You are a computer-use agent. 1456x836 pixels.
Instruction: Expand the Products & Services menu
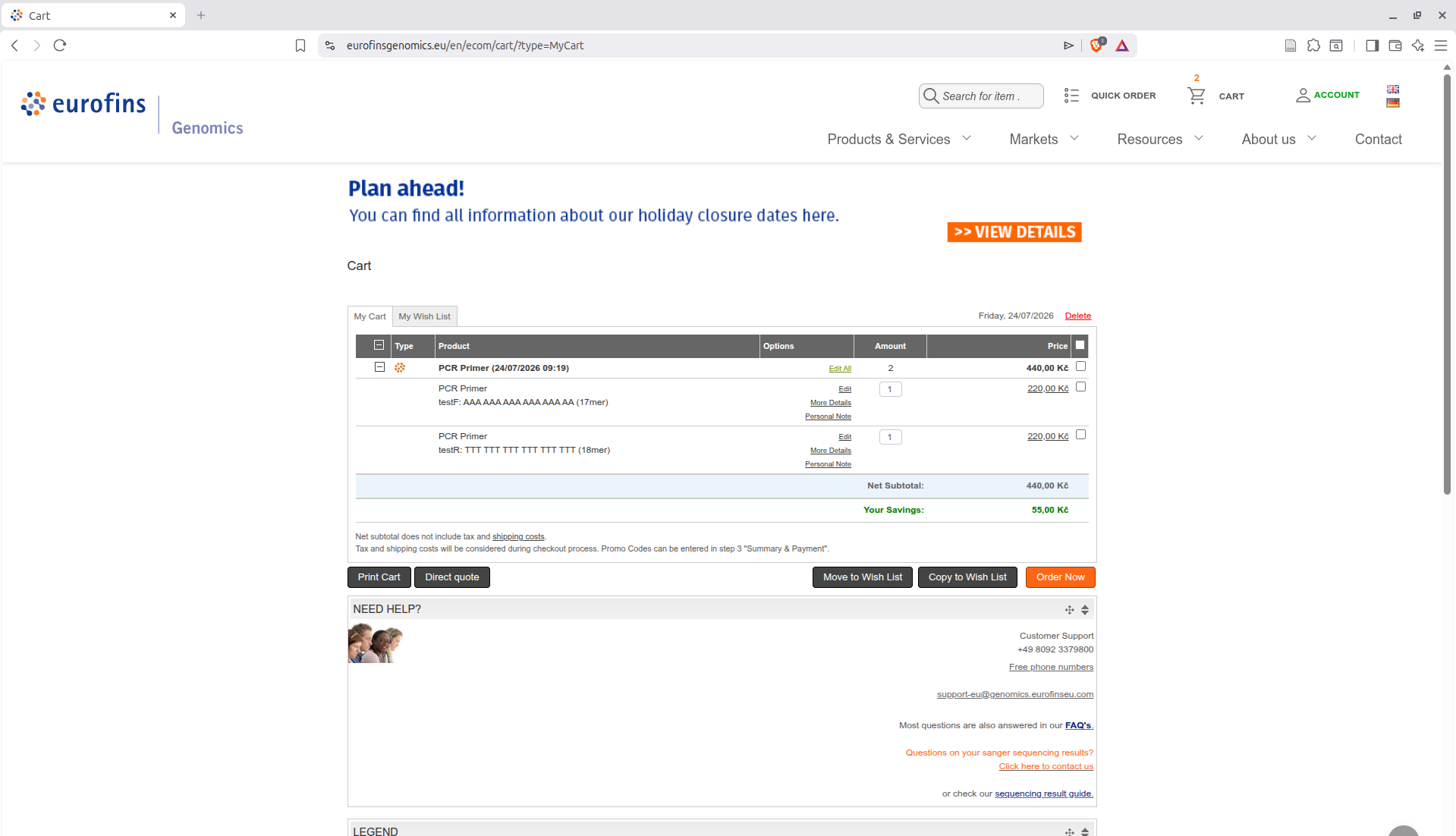899,139
